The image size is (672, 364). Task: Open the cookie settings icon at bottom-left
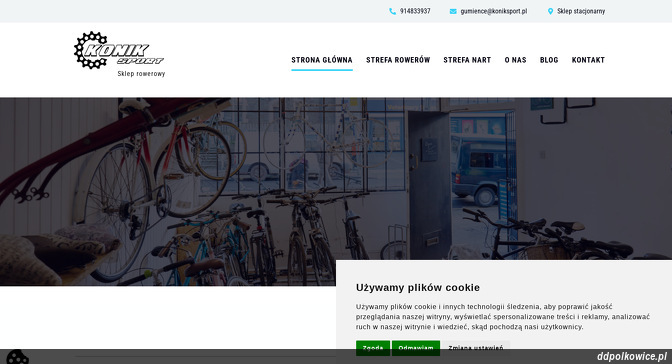[x=18, y=357]
